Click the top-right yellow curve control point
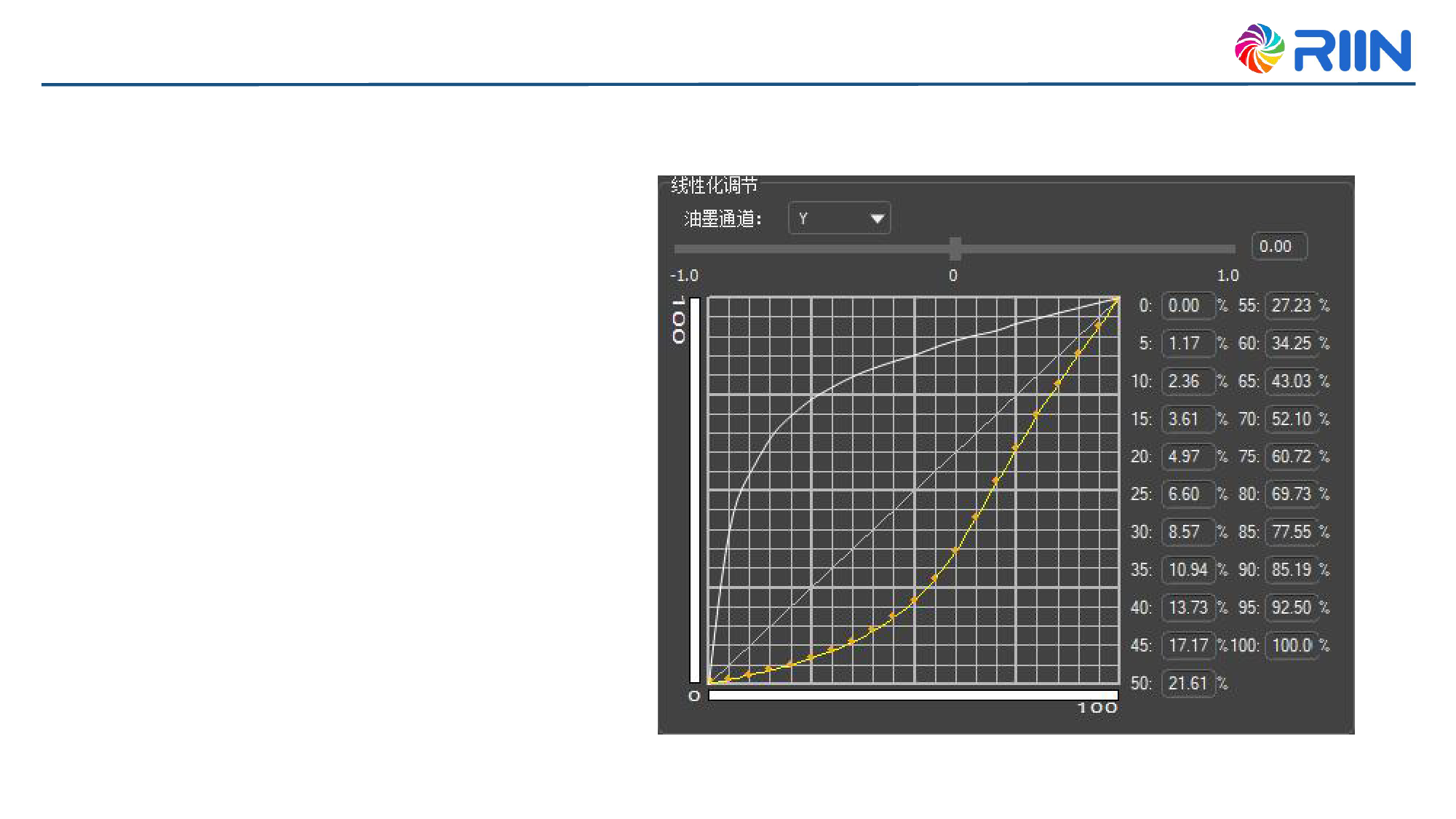The image size is (1456, 819). point(1117,298)
